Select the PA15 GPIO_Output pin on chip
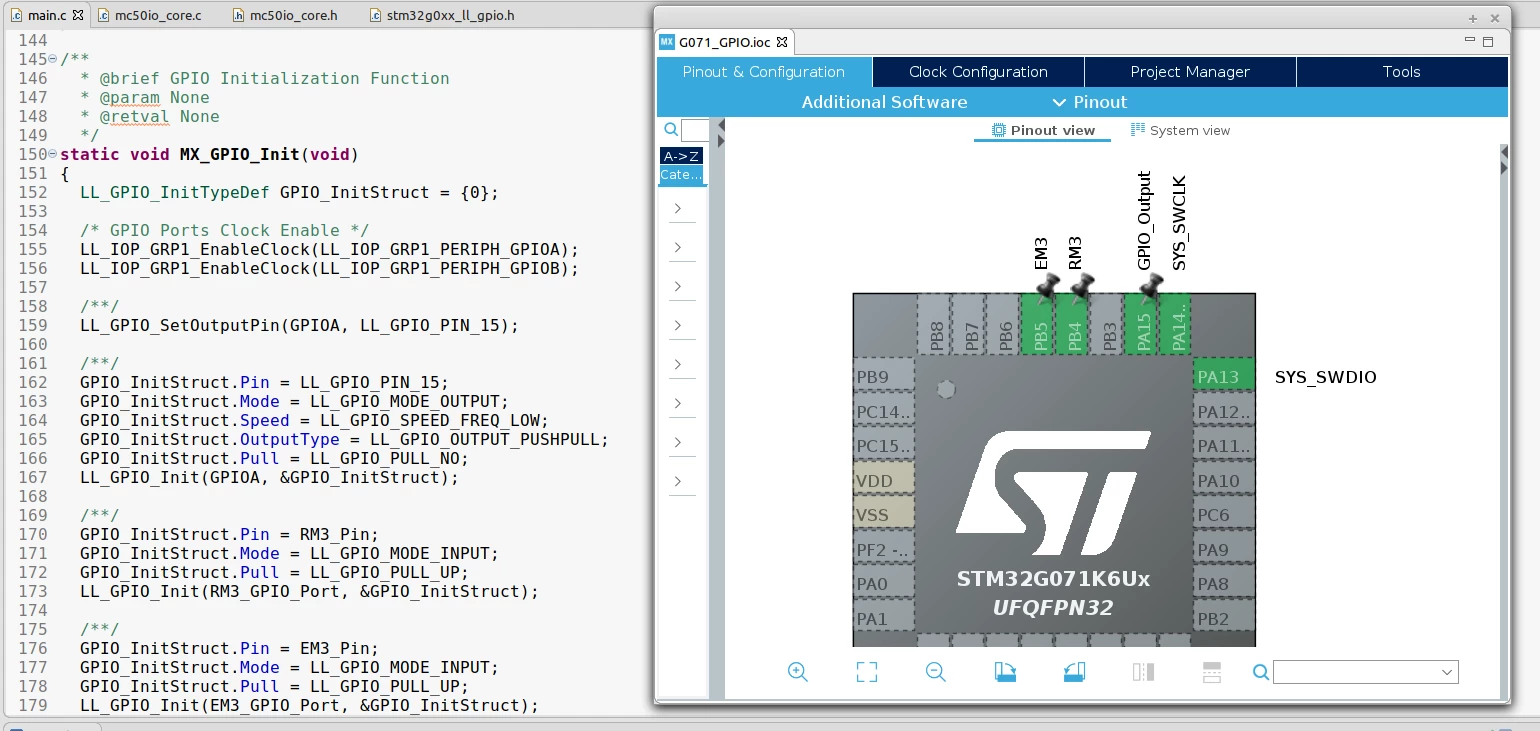 click(1144, 323)
